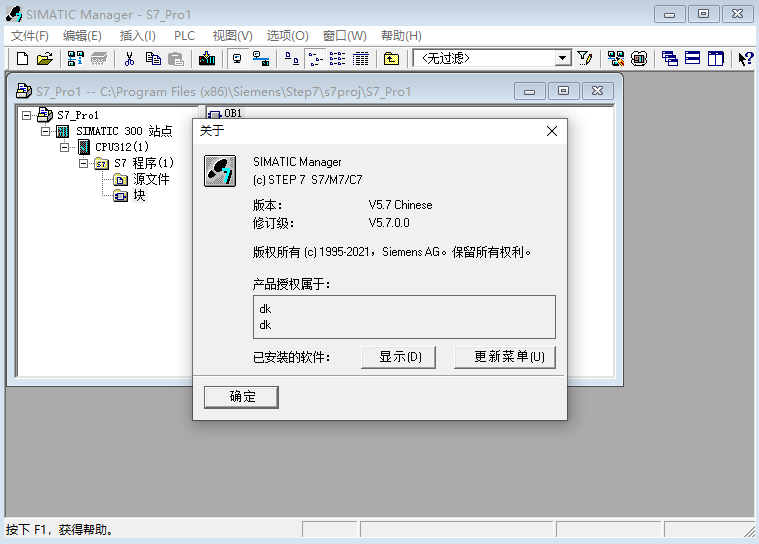Click the licensed-to field showing dk
This screenshot has width=759, height=544.
point(404,317)
